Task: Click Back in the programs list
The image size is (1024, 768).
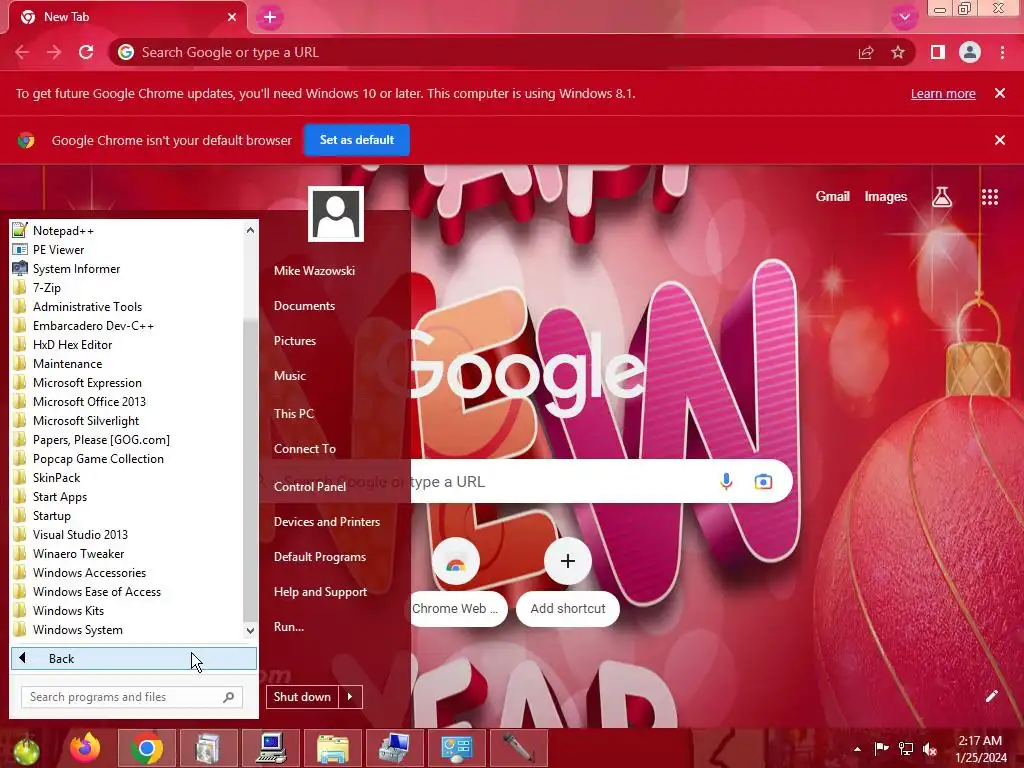Action: (x=134, y=658)
